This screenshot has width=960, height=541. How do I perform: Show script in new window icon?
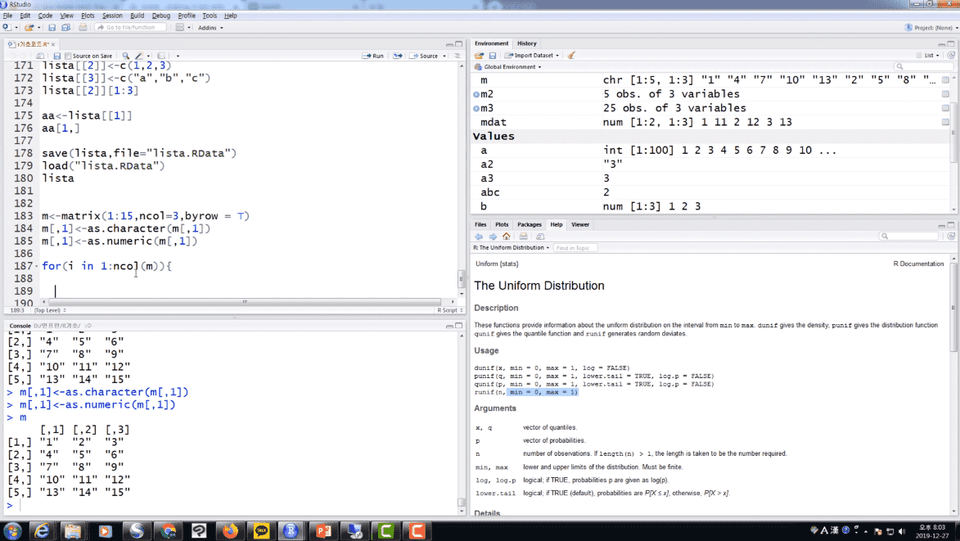(40, 56)
